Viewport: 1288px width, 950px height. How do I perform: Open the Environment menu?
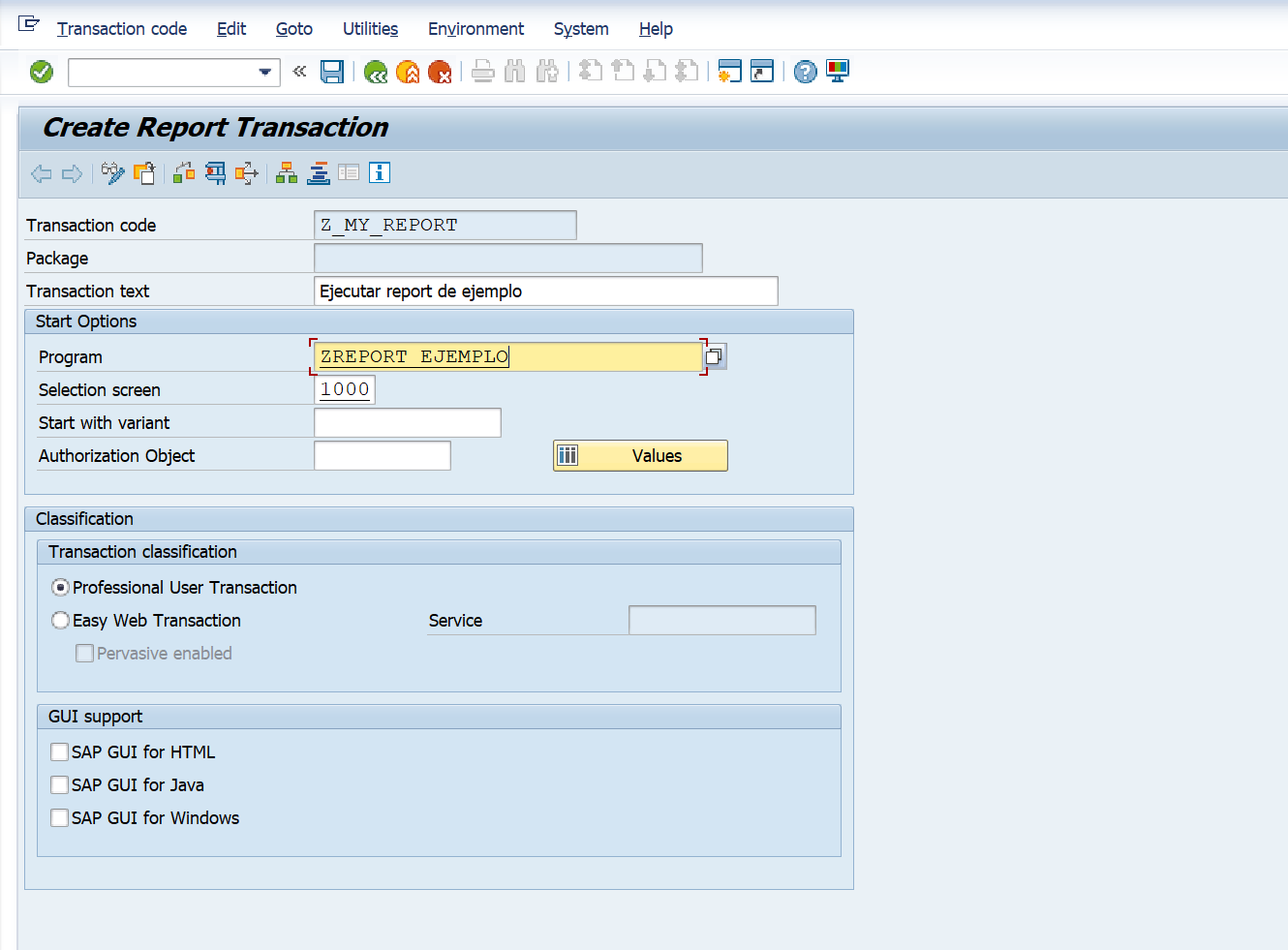pyautogui.click(x=475, y=29)
